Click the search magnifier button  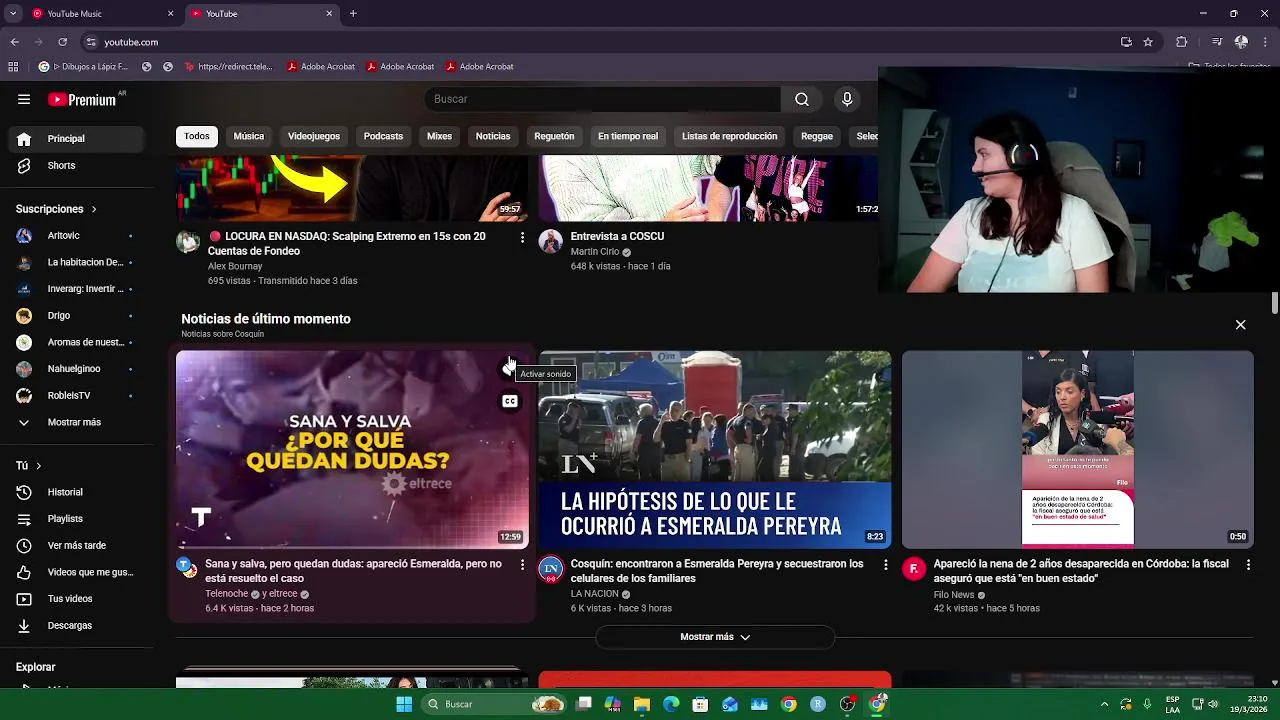802,99
